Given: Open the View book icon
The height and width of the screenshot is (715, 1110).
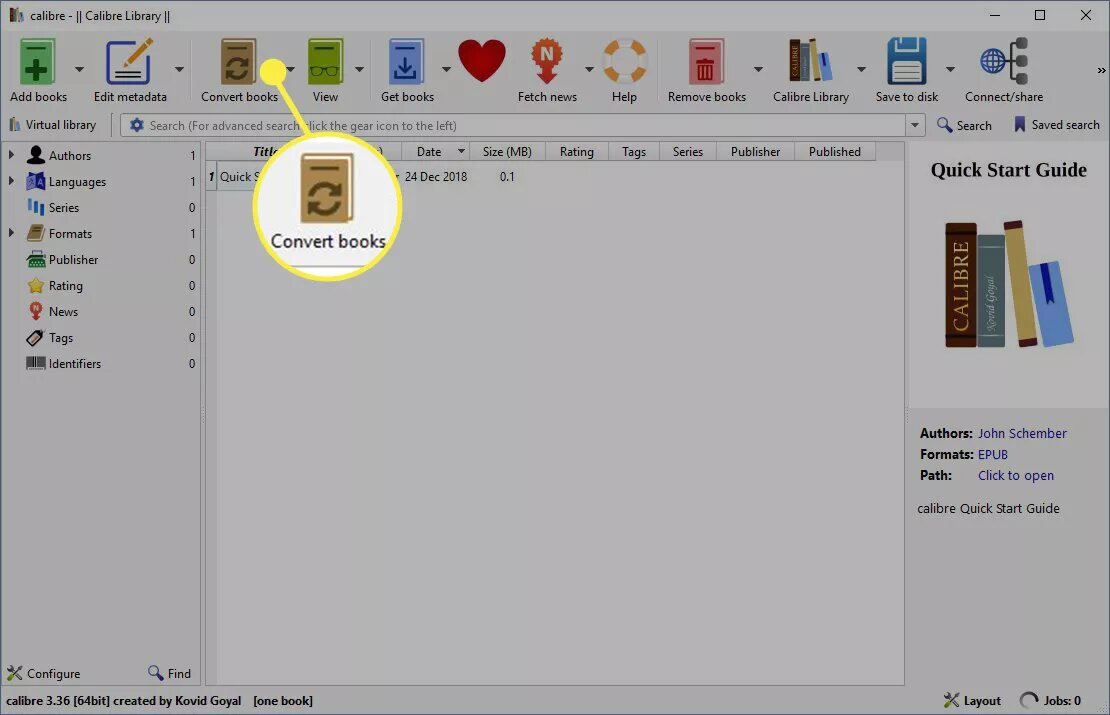Looking at the screenshot, I should (x=325, y=62).
